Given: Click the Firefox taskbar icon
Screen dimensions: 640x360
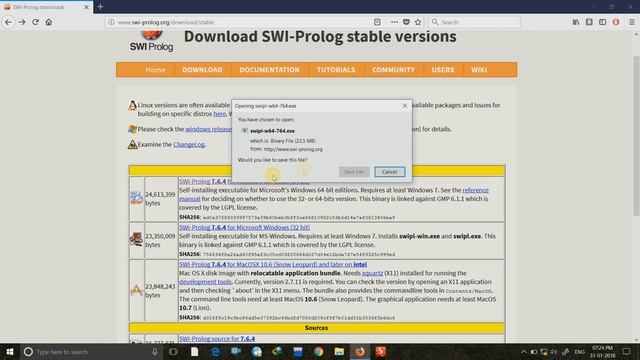Looking at the screenshot, I should pyautogui.click(x=360, y=351).
